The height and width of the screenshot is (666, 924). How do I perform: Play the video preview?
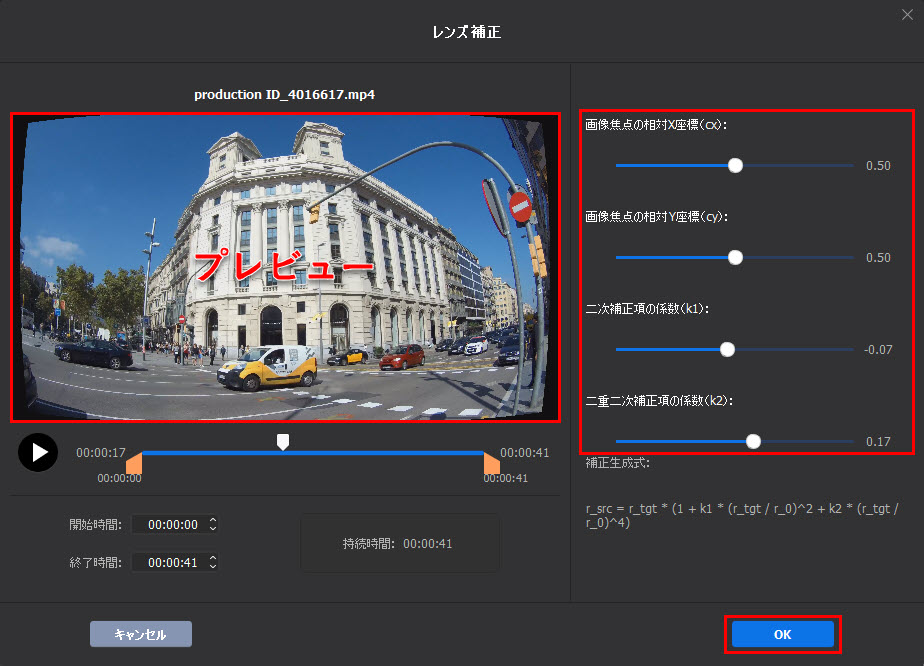pos(38,453)
